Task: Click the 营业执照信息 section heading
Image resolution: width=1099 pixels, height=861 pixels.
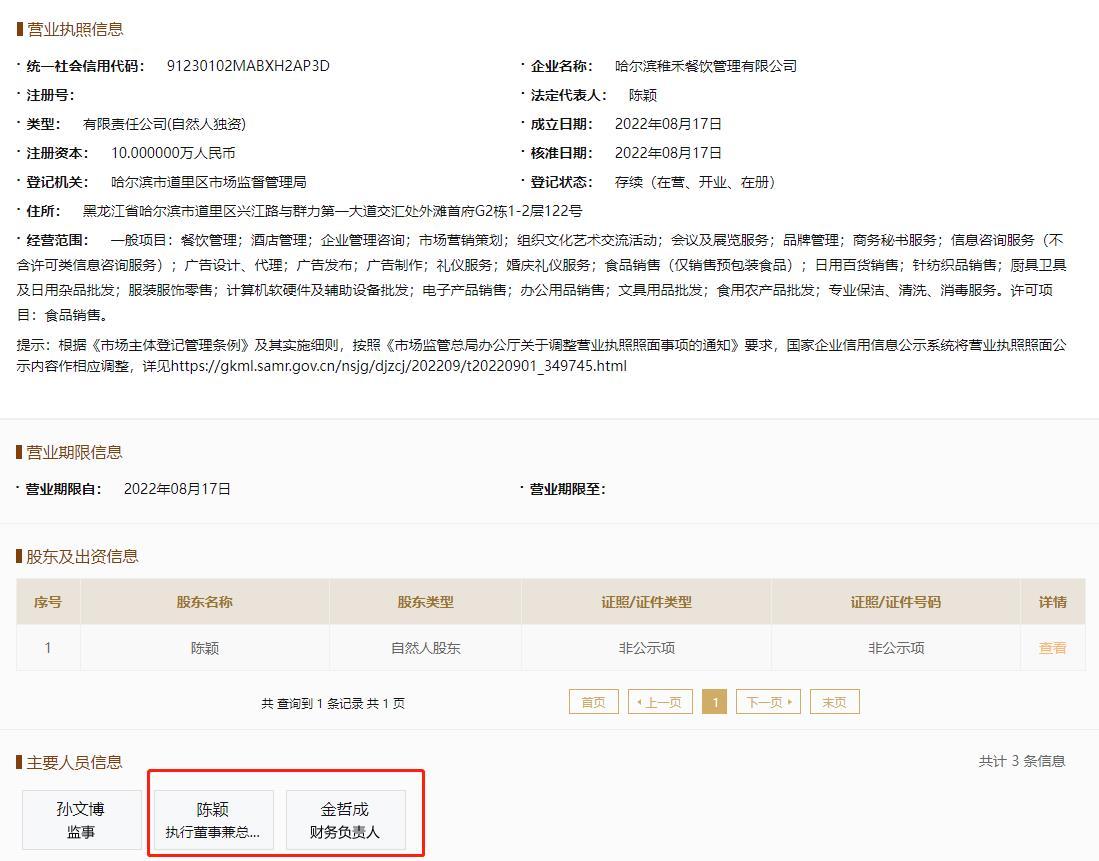Action: pyautogui.click(x=75, y=29)
